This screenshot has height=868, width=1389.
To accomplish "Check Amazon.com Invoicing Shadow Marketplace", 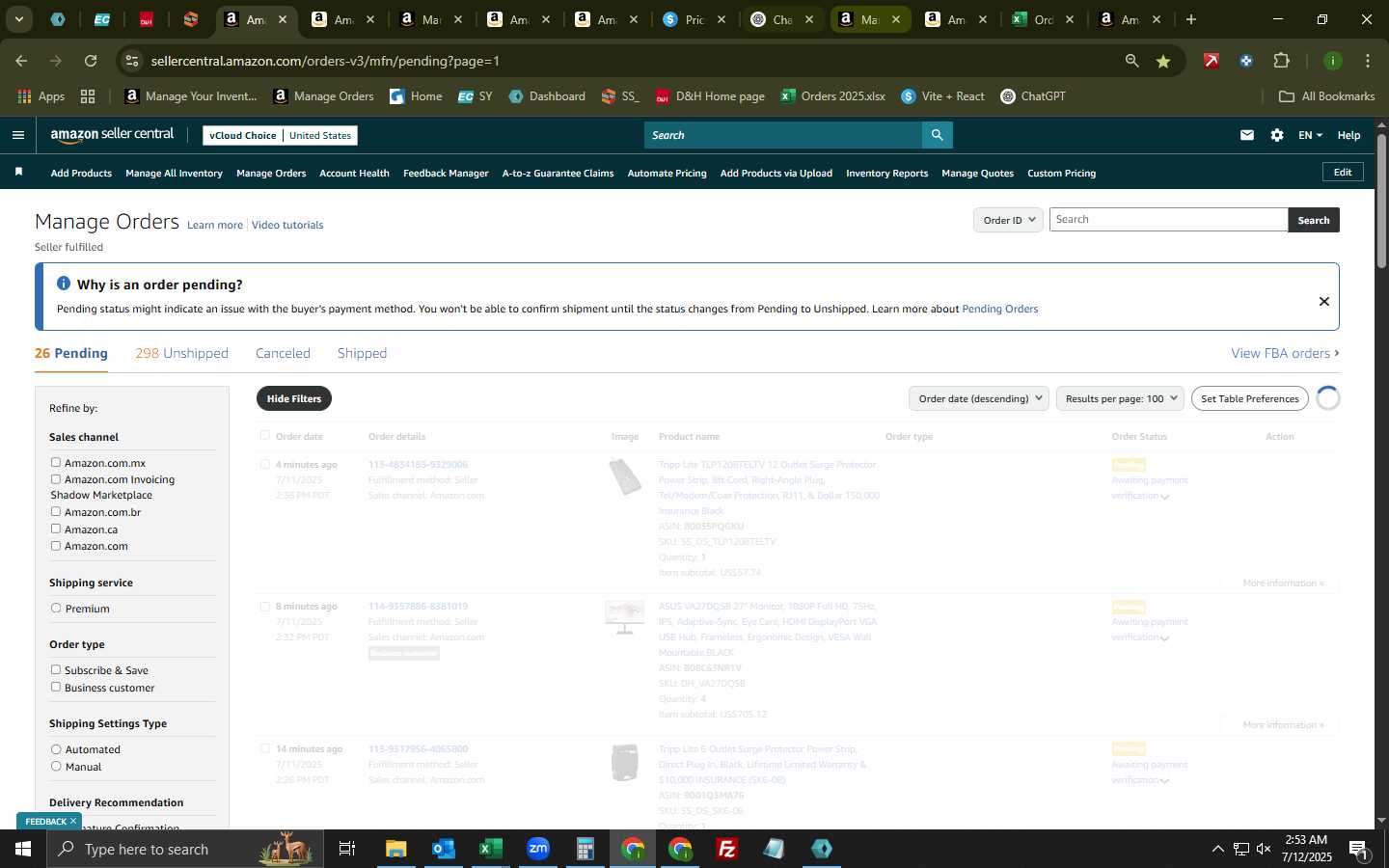I will click(56, 479).
